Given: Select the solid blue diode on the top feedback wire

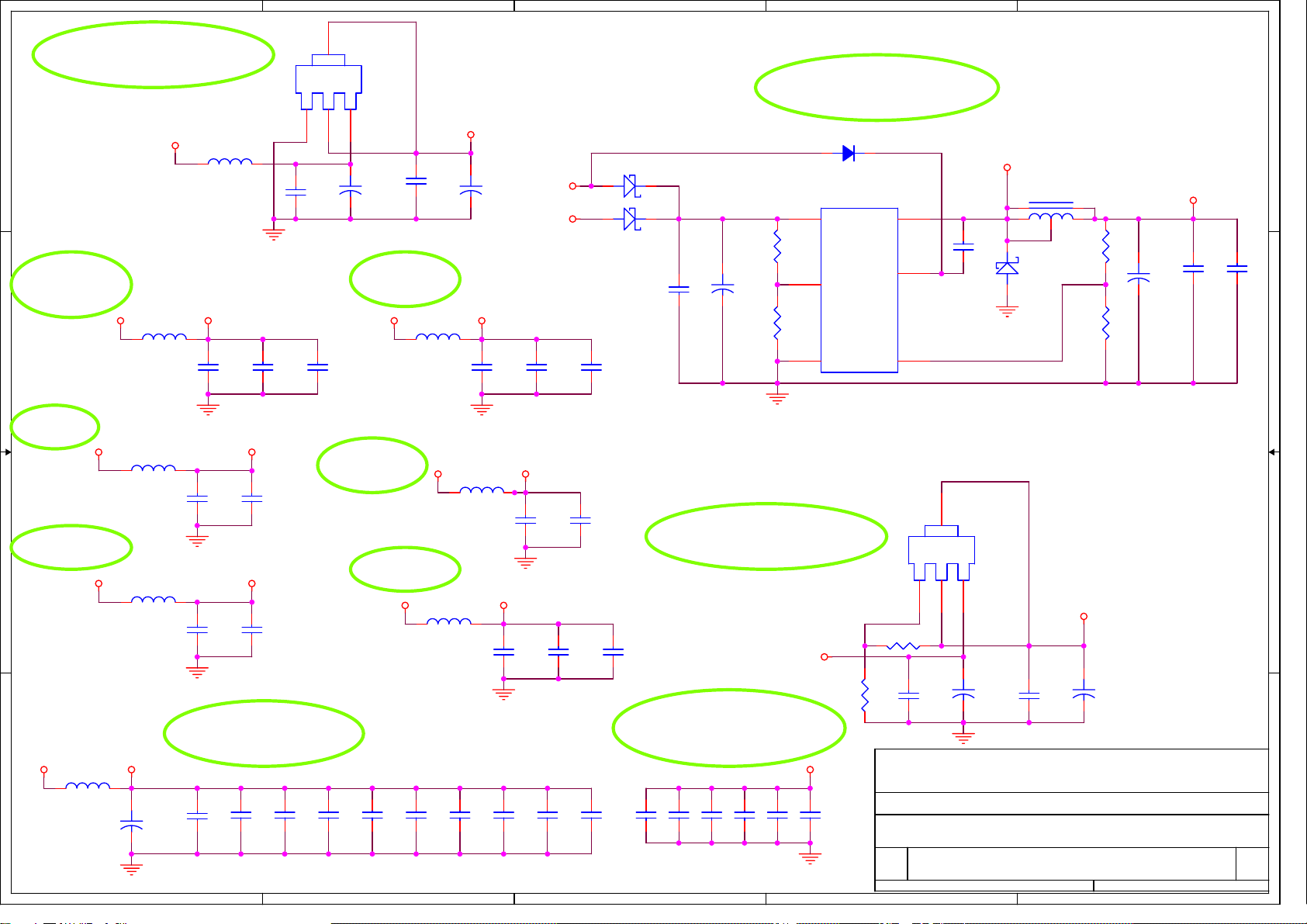Looking at the screenshot, I should pyautogui.click(x=849, y=154).
